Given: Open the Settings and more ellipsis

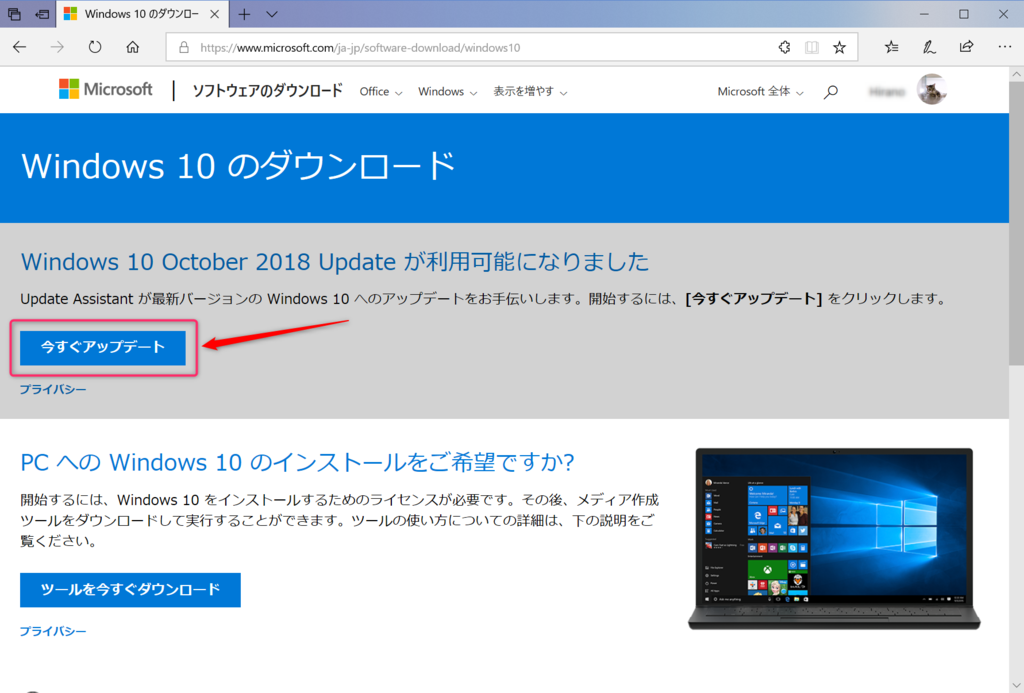Looking at the screenshot, I should 1004,47.
